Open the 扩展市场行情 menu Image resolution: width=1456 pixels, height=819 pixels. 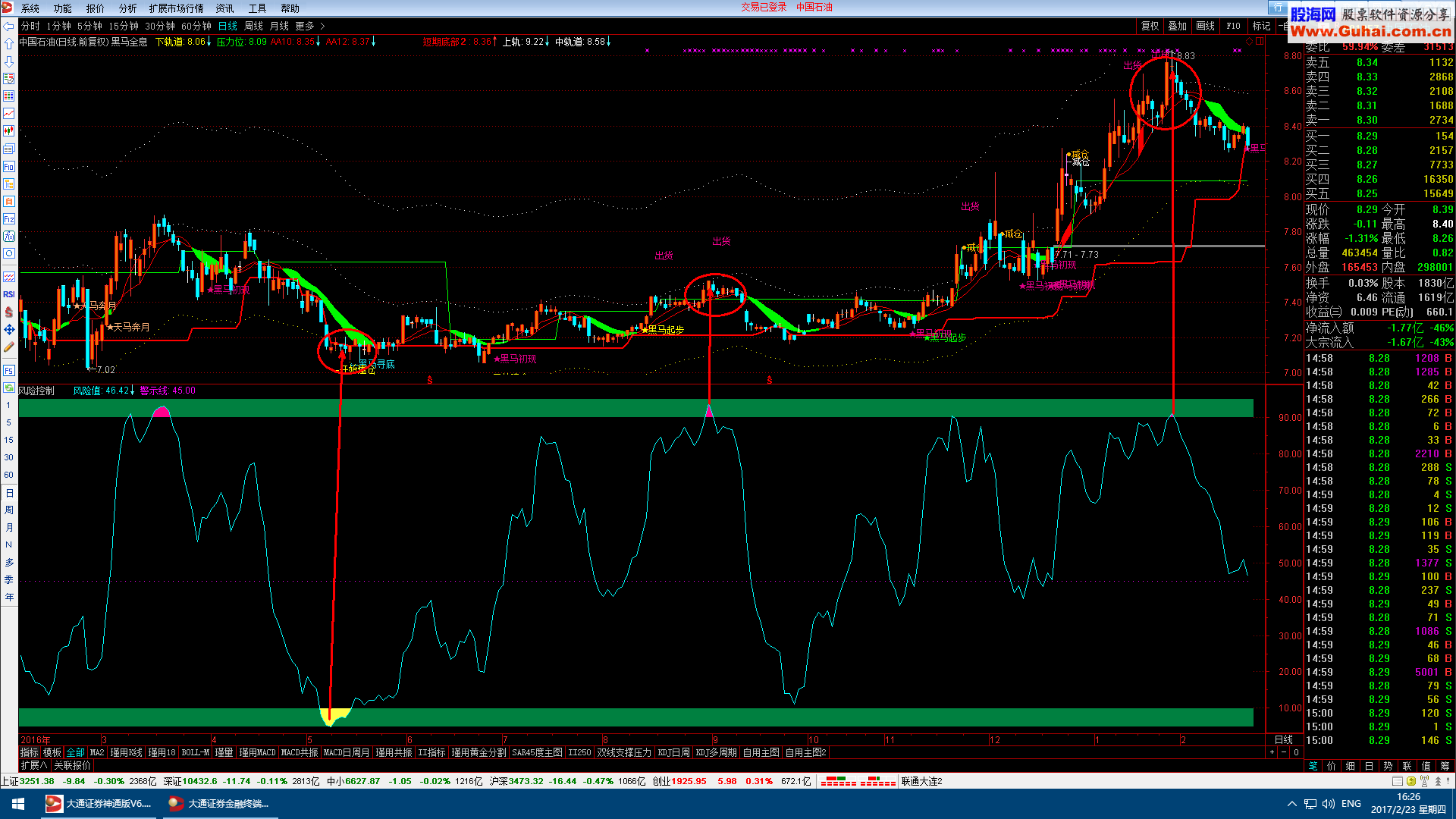tap(177, 8)
